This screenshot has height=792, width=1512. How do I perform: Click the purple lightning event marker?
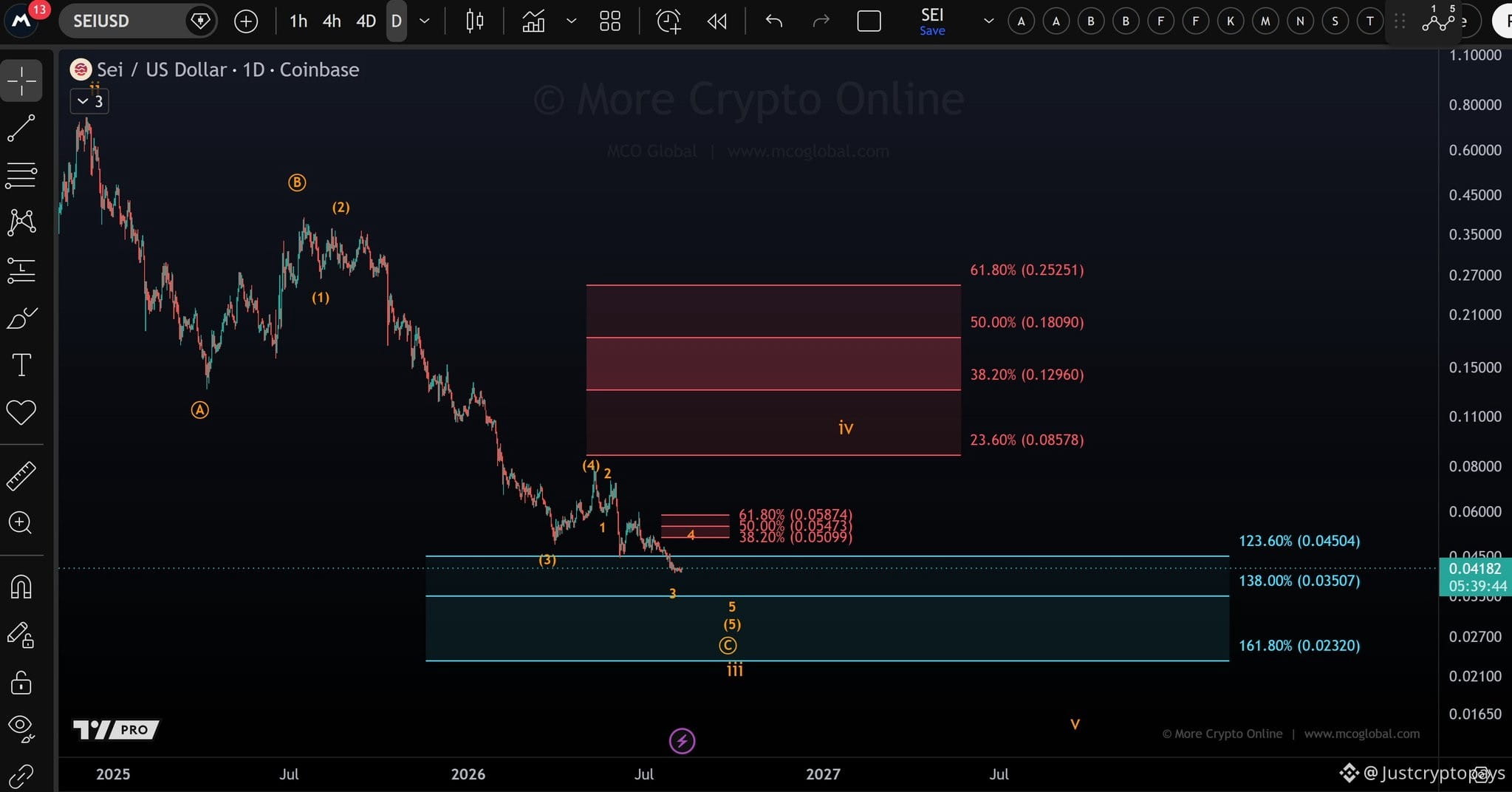[x=682, y=740]
